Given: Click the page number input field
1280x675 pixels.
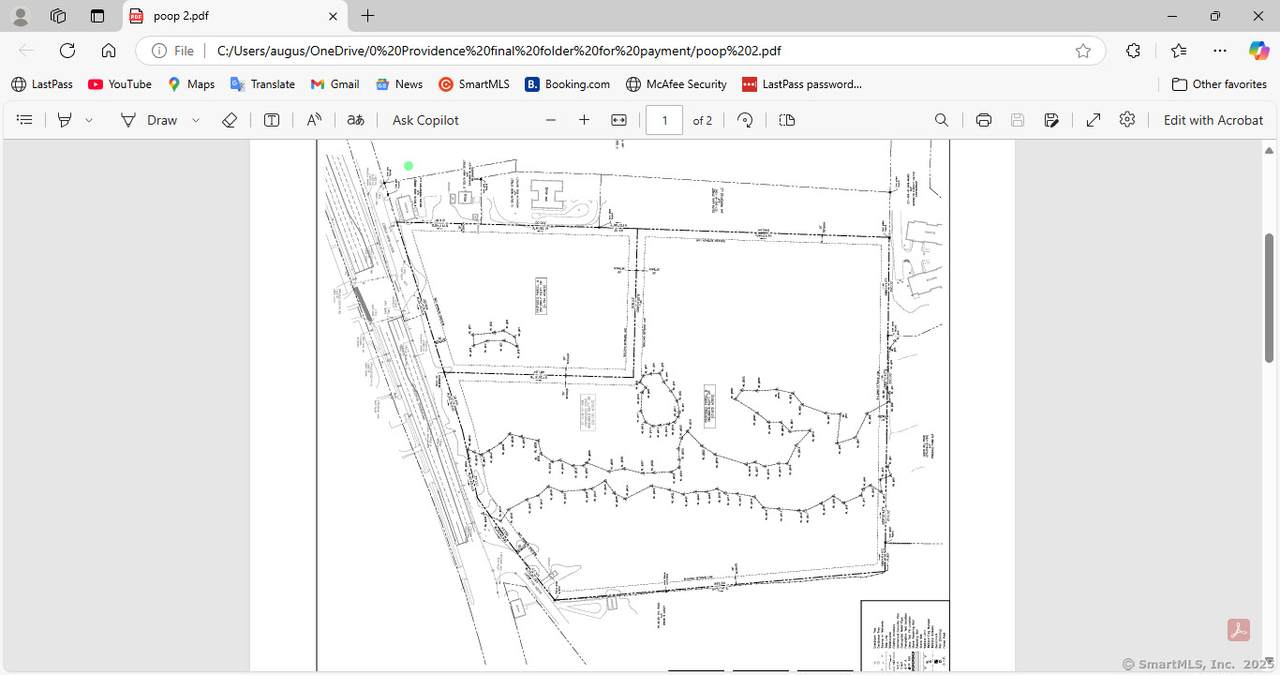Looking at the screenshot, I should (x=664, y=120).
